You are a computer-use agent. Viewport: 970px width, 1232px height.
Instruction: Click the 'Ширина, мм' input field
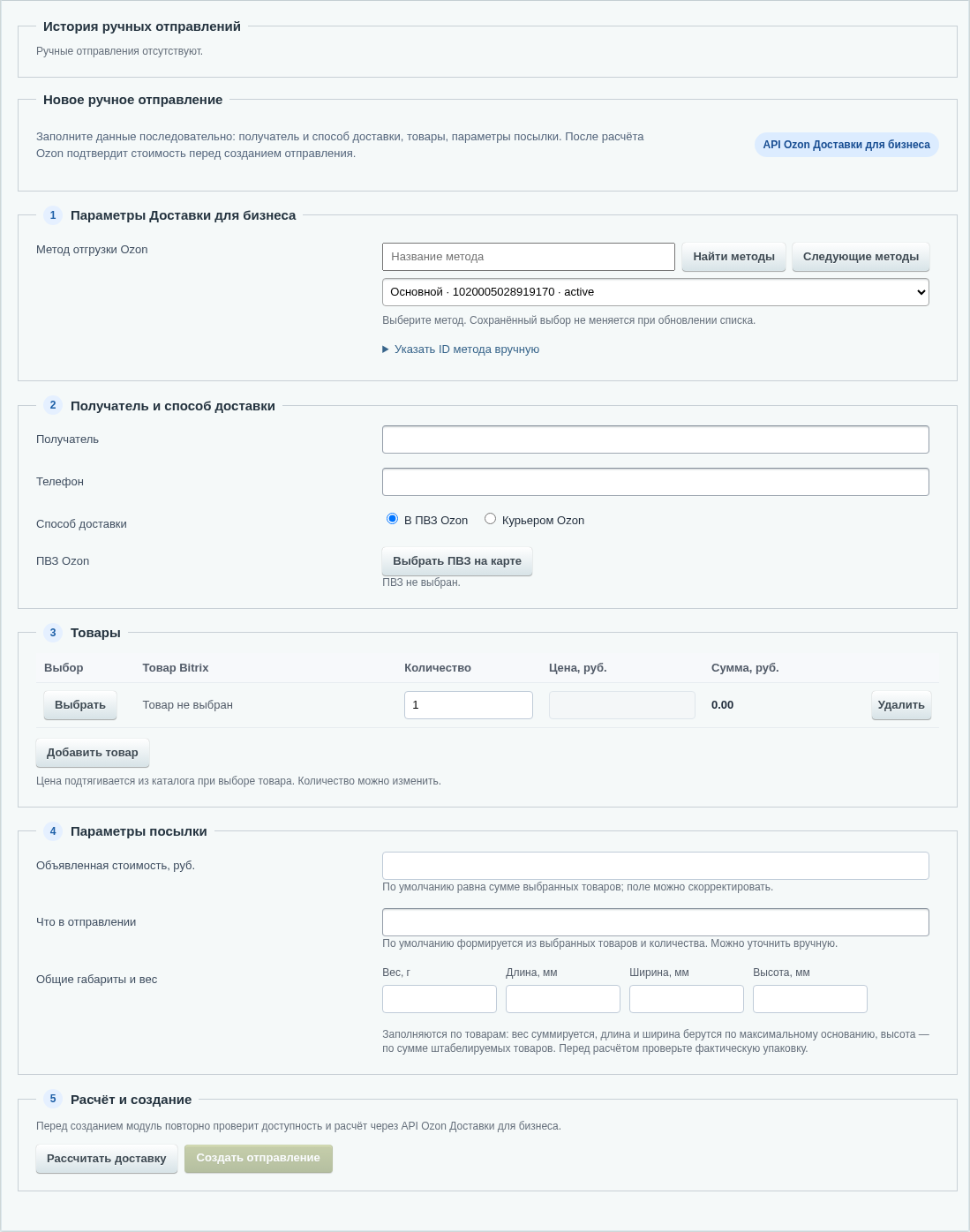coord(687,999)
